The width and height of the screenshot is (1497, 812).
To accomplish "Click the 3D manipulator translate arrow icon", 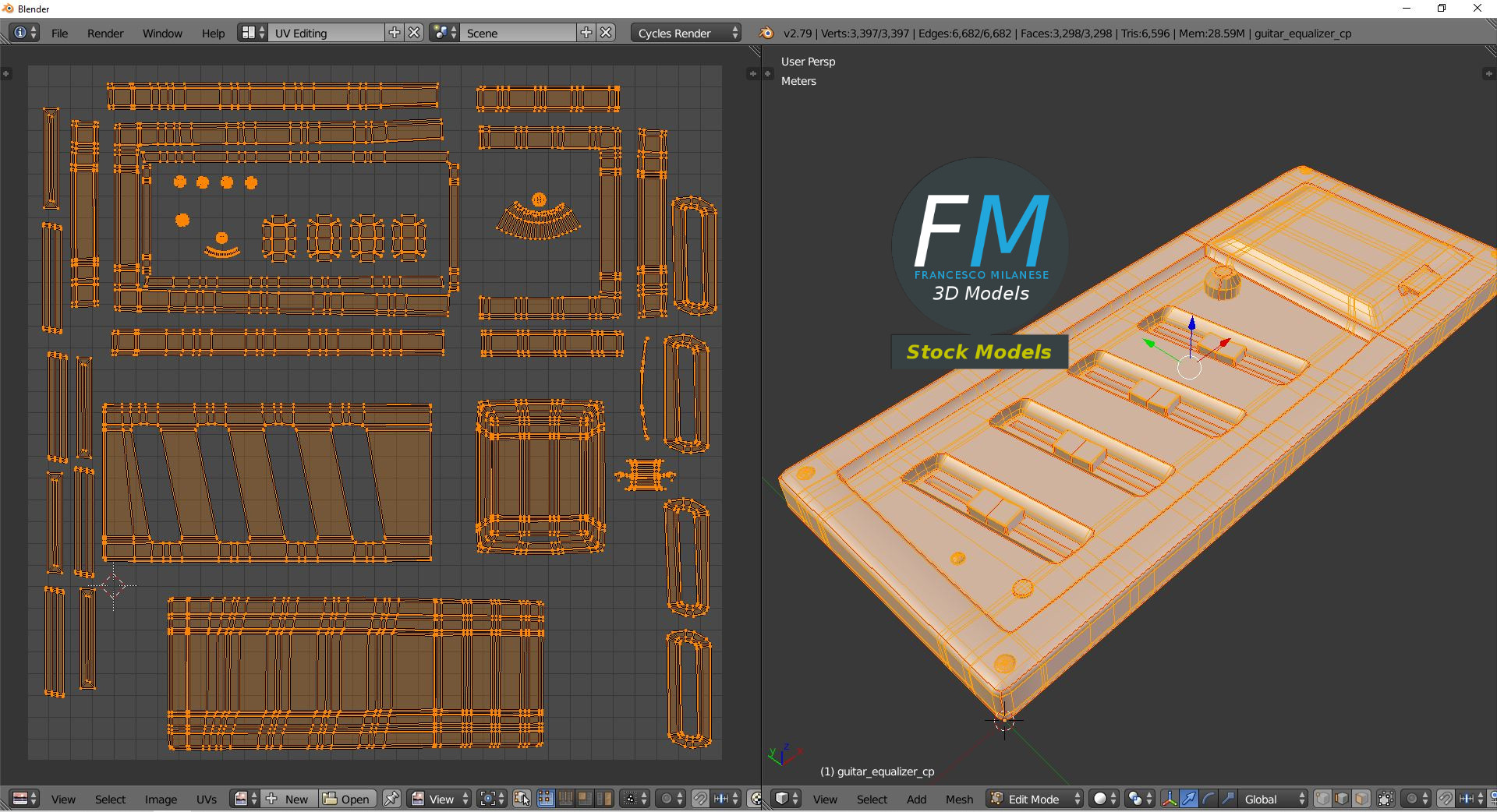I will [1188, 800].
